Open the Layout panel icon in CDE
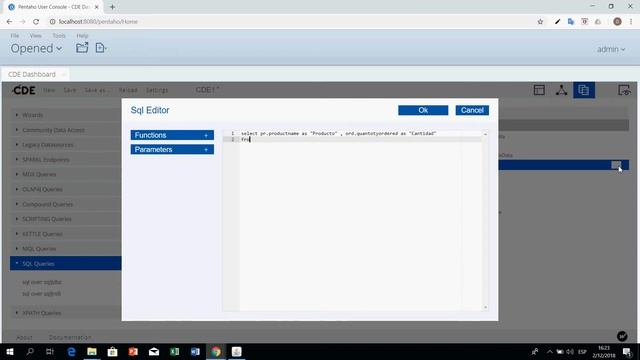Image resolution: width=640 pixels, height=360 pixels. pos(539,90)
